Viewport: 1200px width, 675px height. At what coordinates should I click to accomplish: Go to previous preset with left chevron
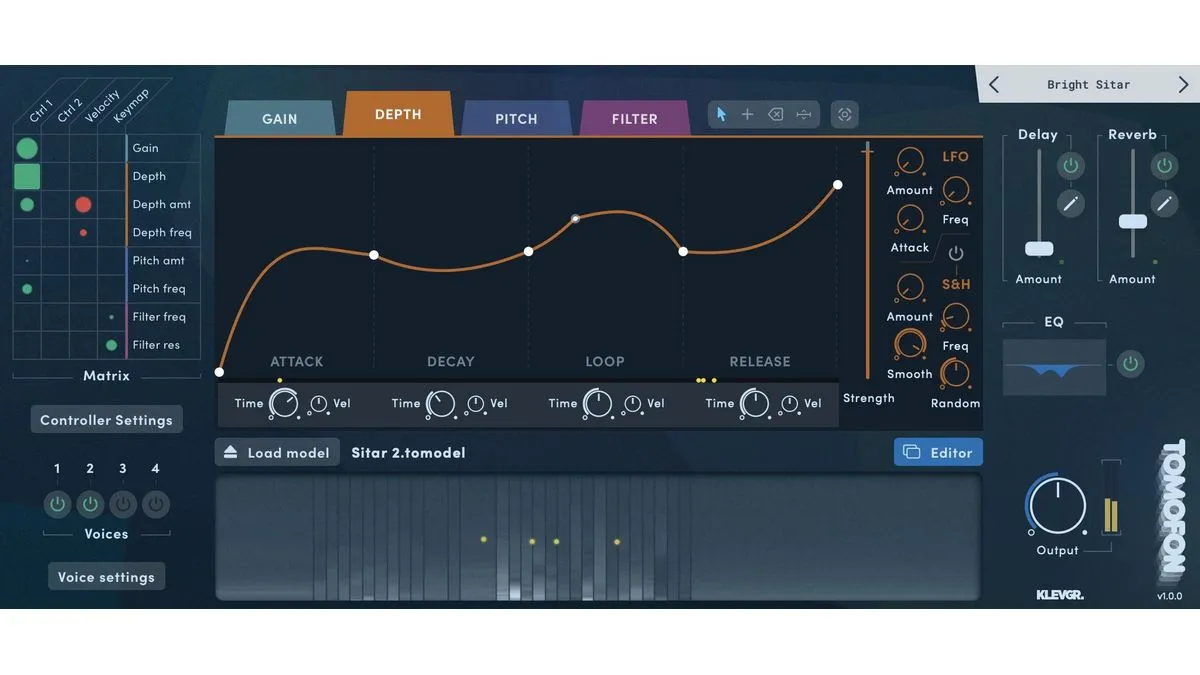(994, 85)
